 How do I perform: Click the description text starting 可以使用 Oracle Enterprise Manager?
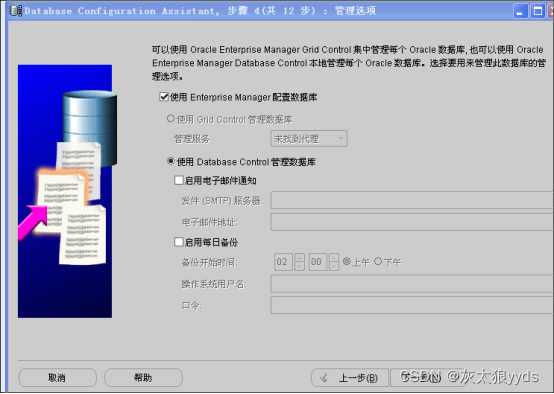(349, 63)
